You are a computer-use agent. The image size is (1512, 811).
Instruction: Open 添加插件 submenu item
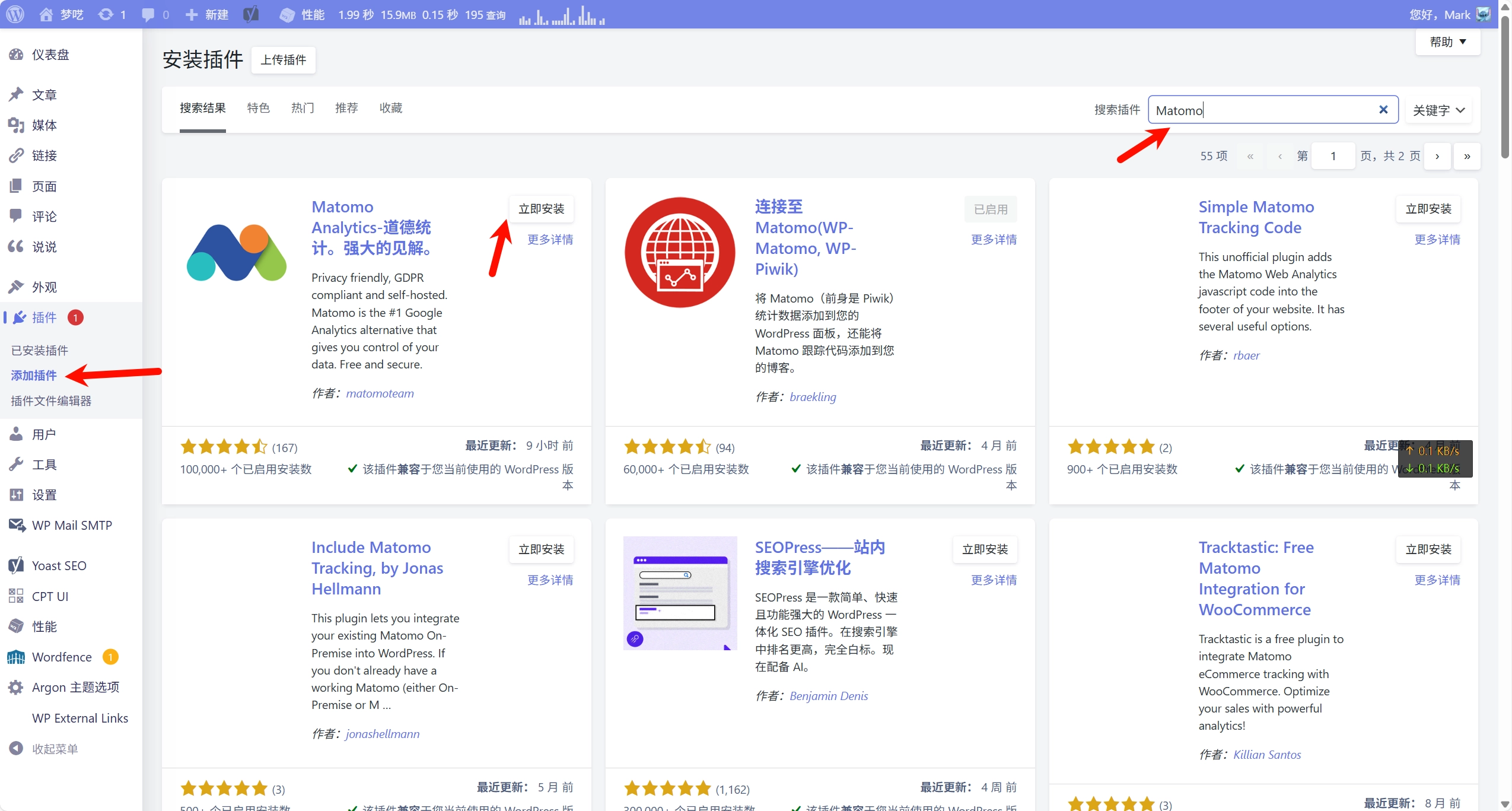point(34,376)
